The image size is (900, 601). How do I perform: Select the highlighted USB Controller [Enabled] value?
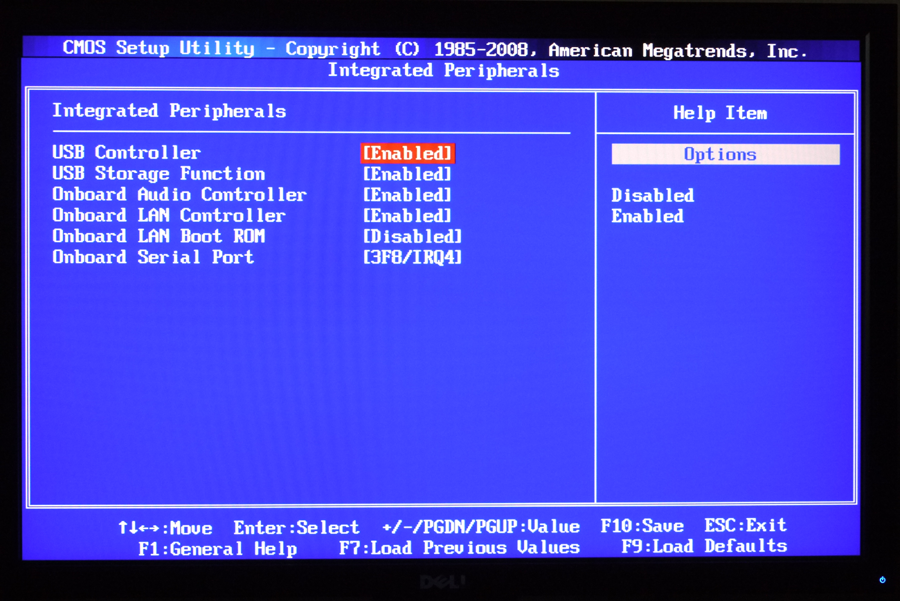point(408,153)
